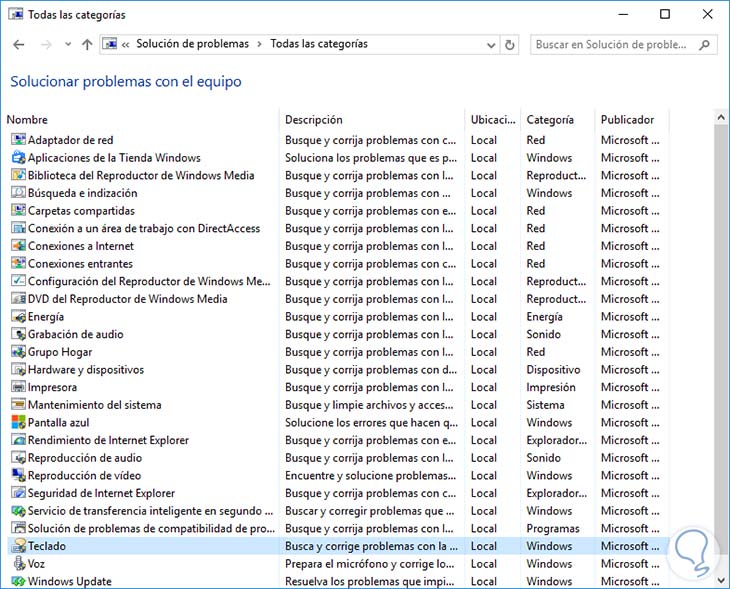Click the Teclado keyboard icon
The width and height of the screenshot is (730, 589).
point(18,546)
